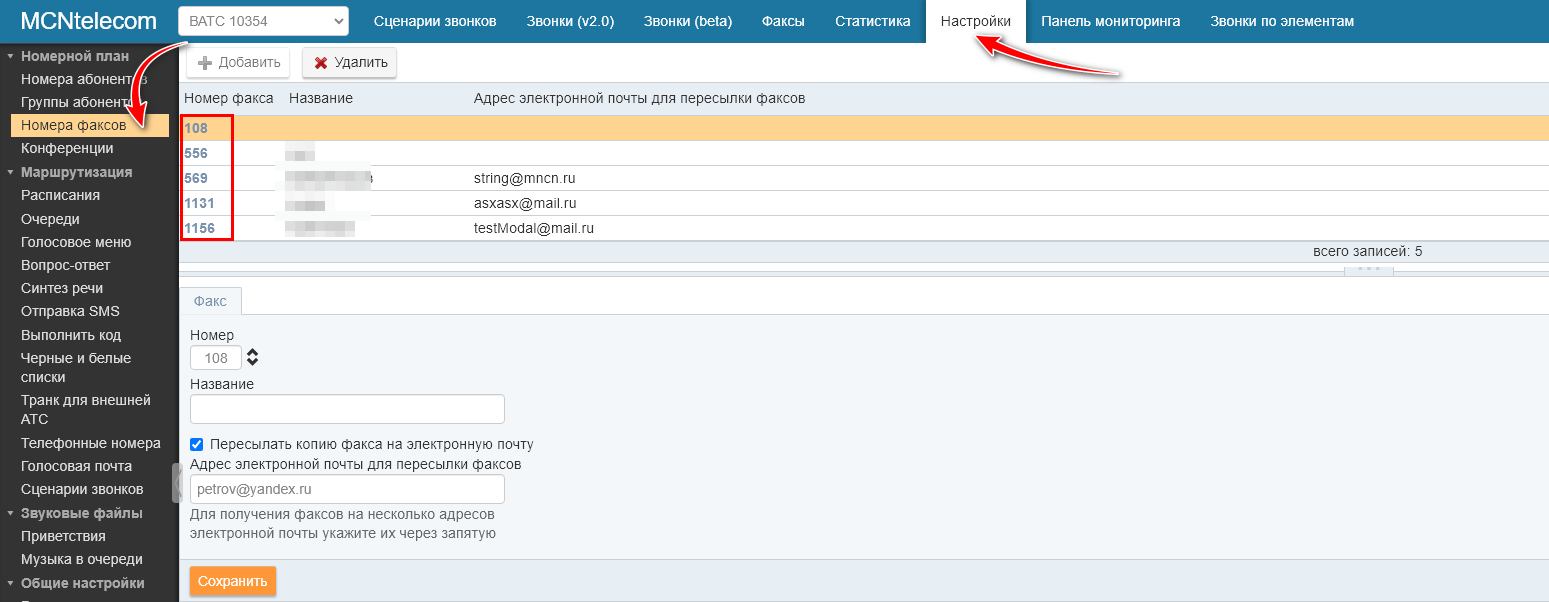Open Звонки по элементам tab
The height and width of the screenshot is (602, 1549).
1282,21
